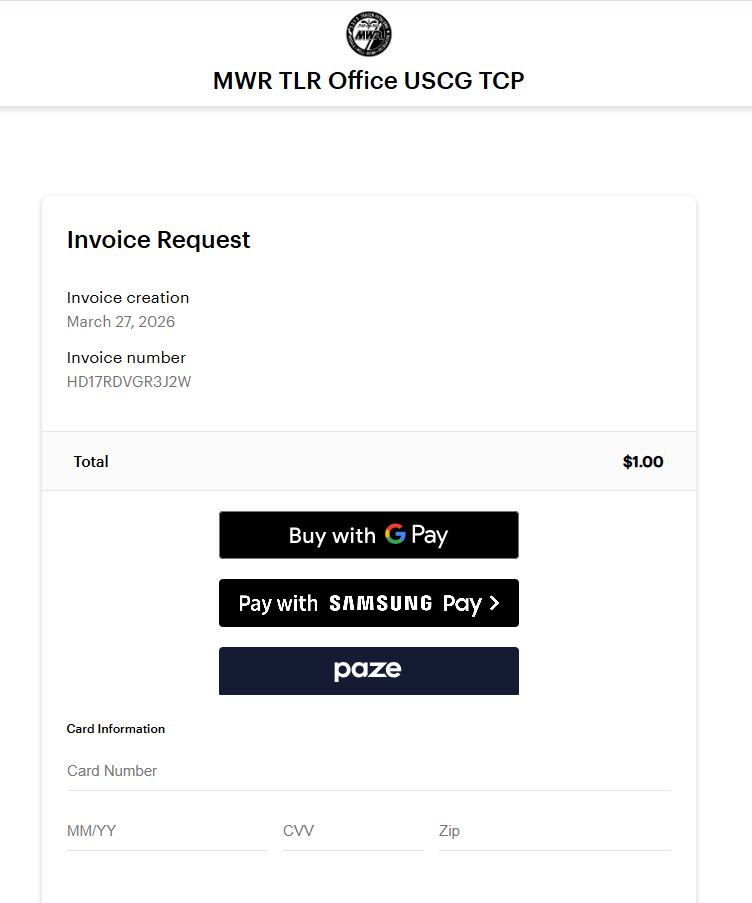
Task: Click the invoice number HD17RDVGR3J2W
Action: click(x=128, y=381)
